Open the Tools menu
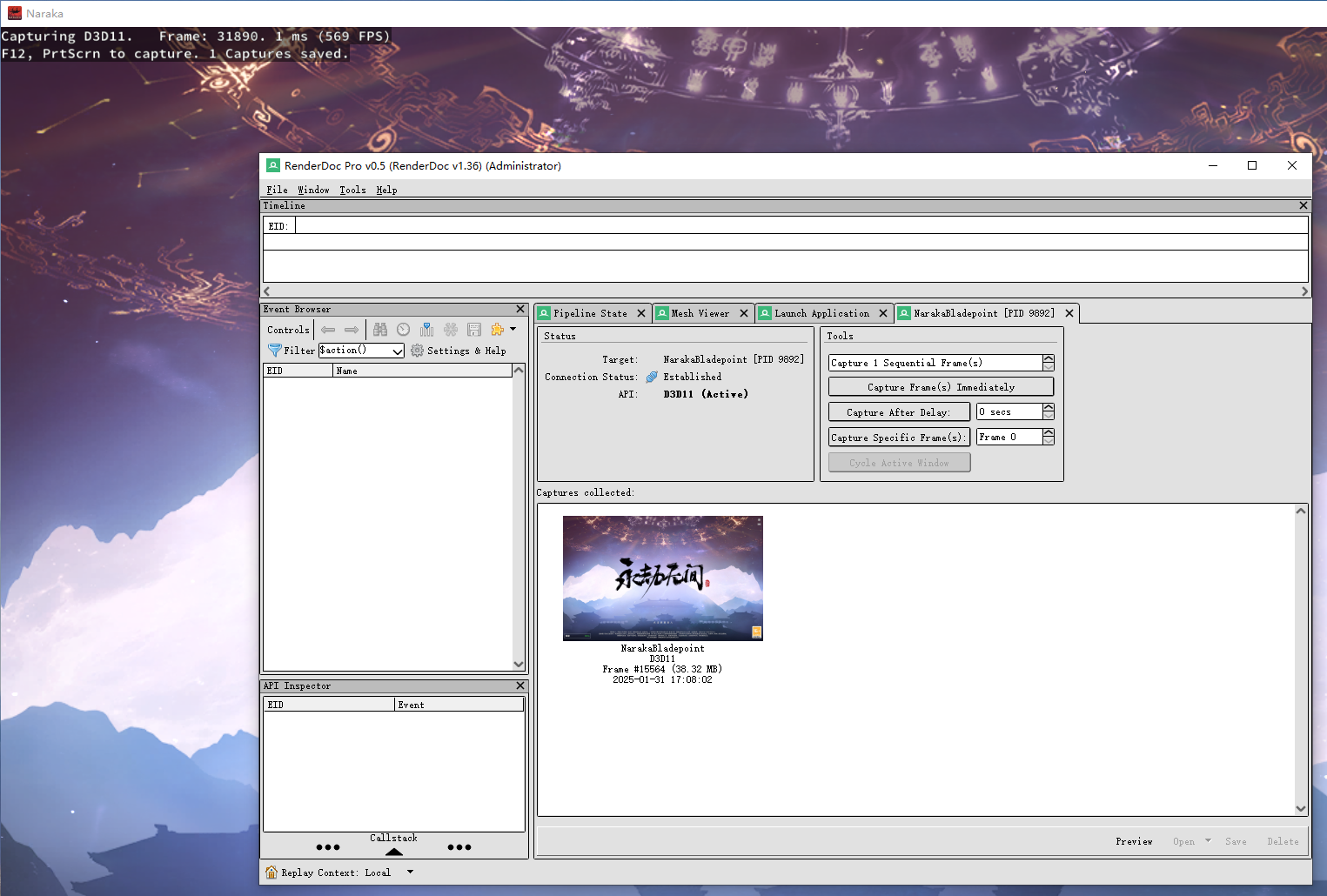Image resolution: width=1327 pixels, height=896 pixels. [352, 190]
